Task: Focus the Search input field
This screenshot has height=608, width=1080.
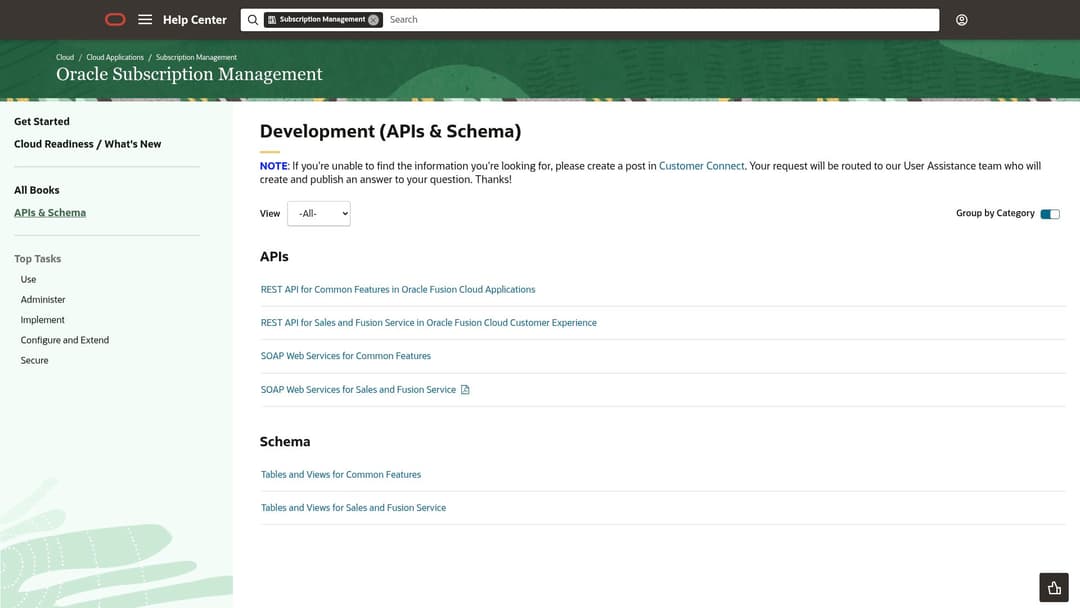Action: [661, 20]
